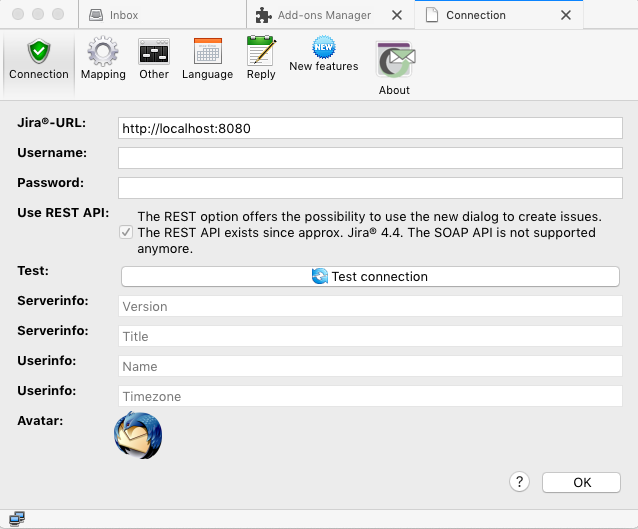This screenshot has height=529, width=638.
Task: Click the Thunderbird avatar image
Action: pos(138,435)
